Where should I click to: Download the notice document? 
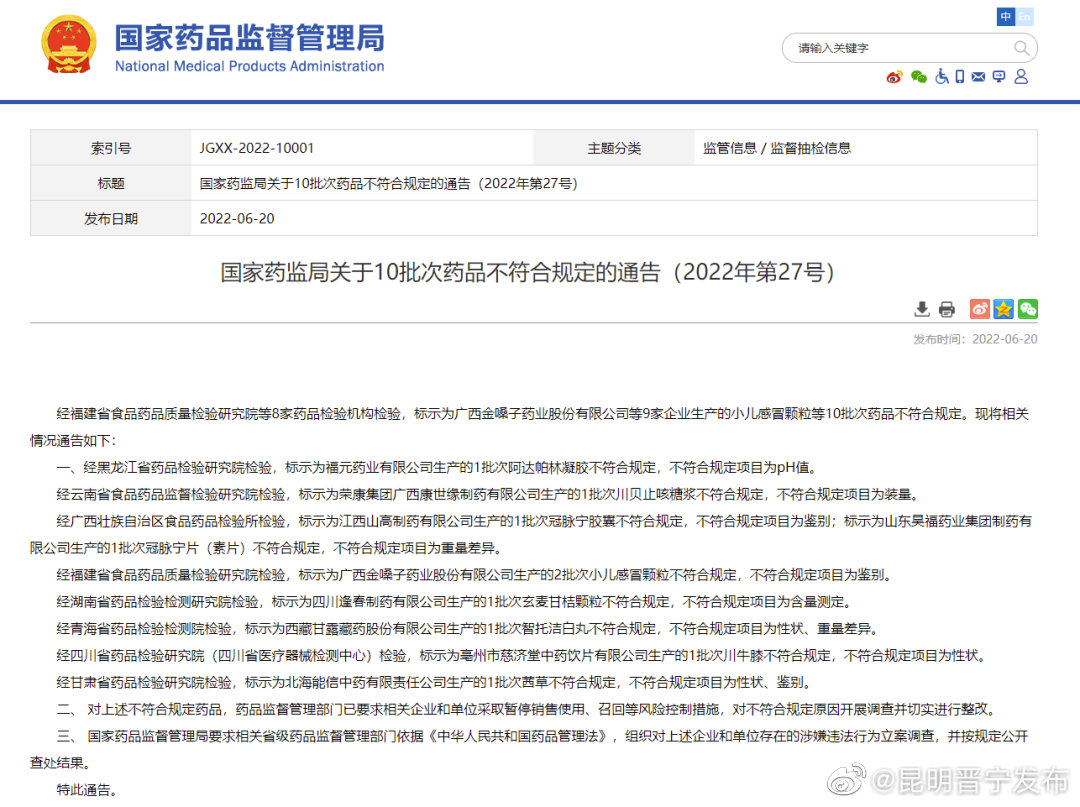922,309
